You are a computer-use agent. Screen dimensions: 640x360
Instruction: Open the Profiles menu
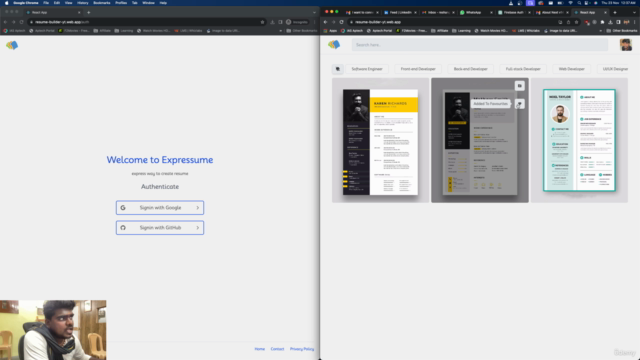coord(121,3)
